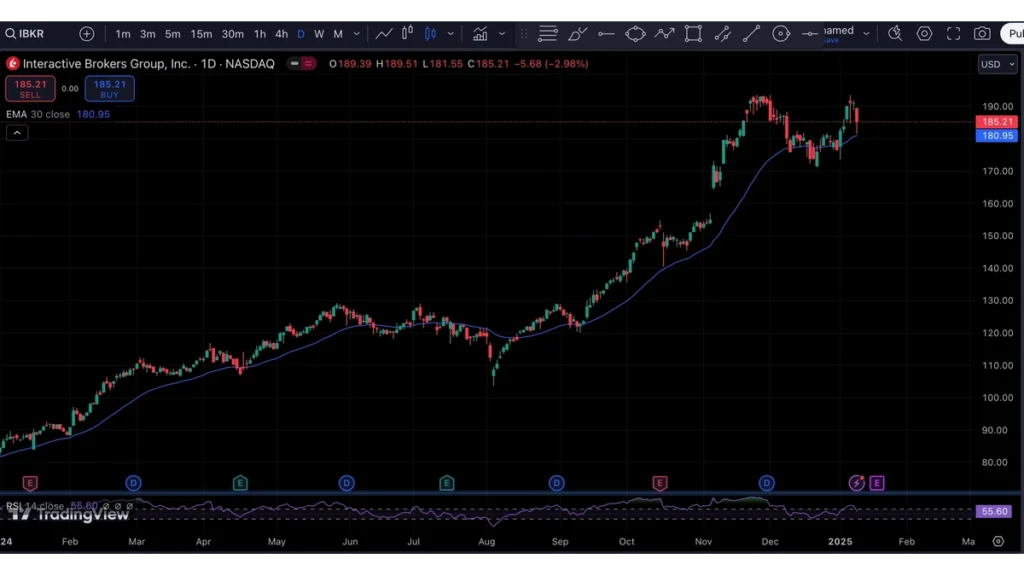Expand the timeframe interval dropdown
The image size is (1024, 576).
357,34
